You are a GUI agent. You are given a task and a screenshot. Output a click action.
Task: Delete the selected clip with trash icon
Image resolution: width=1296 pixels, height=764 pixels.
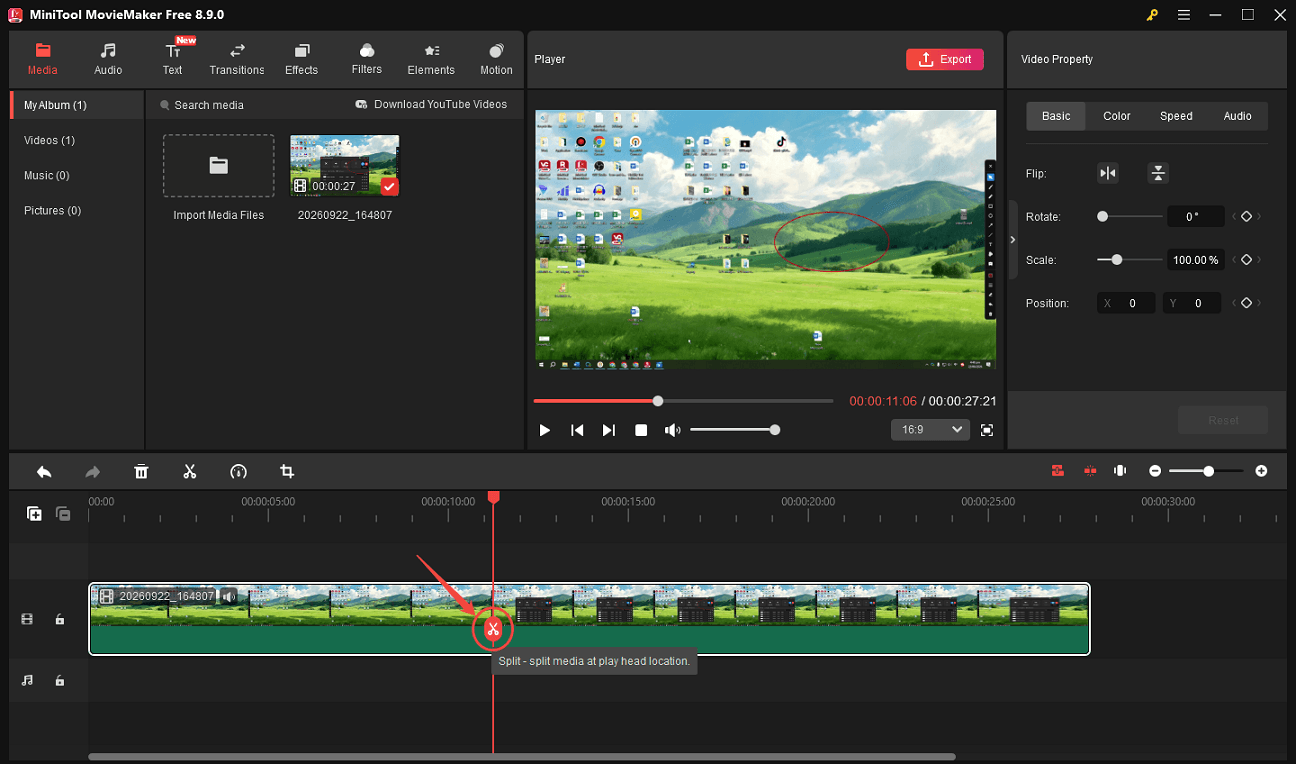pyautogui.click(x=141, y=471)
